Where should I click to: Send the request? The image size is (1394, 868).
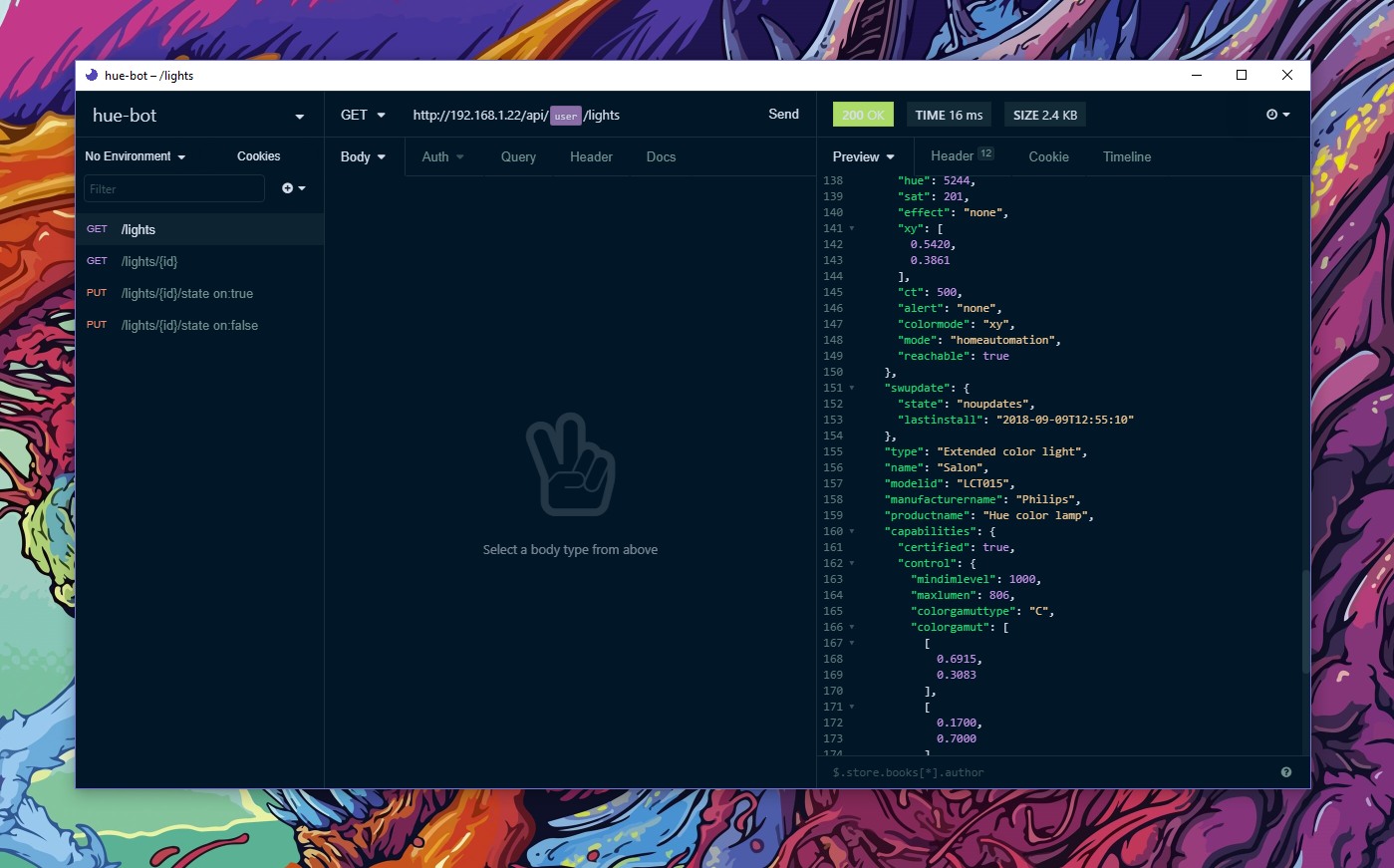(783, 115)
